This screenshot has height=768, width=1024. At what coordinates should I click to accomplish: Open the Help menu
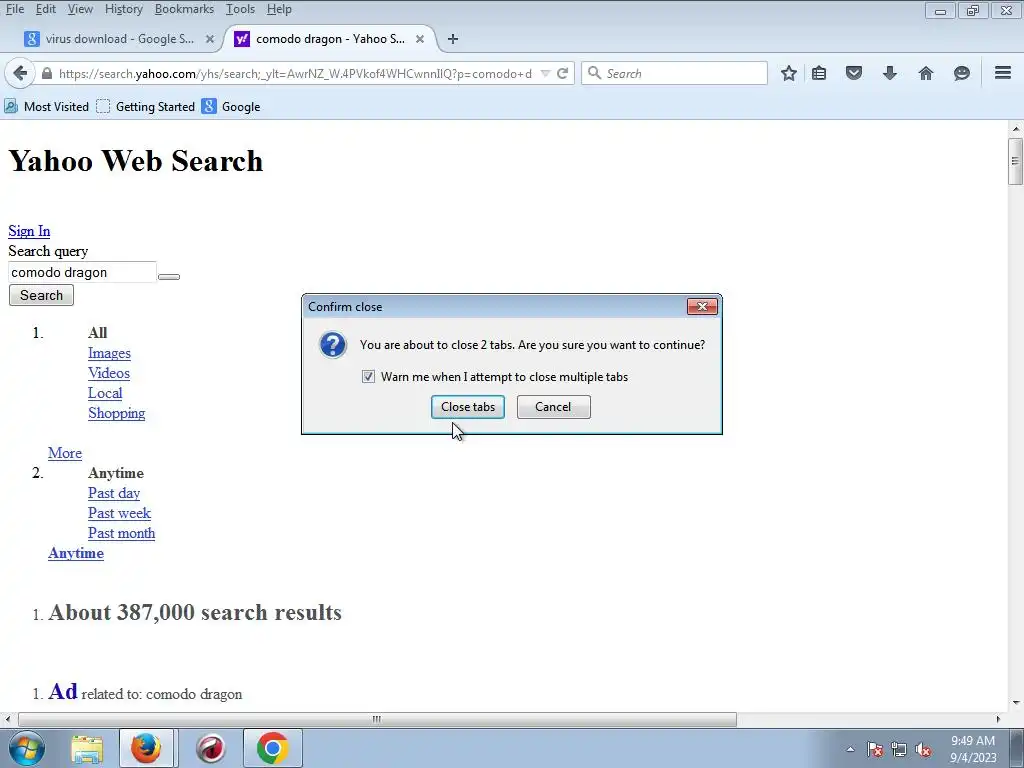[279, 9]
